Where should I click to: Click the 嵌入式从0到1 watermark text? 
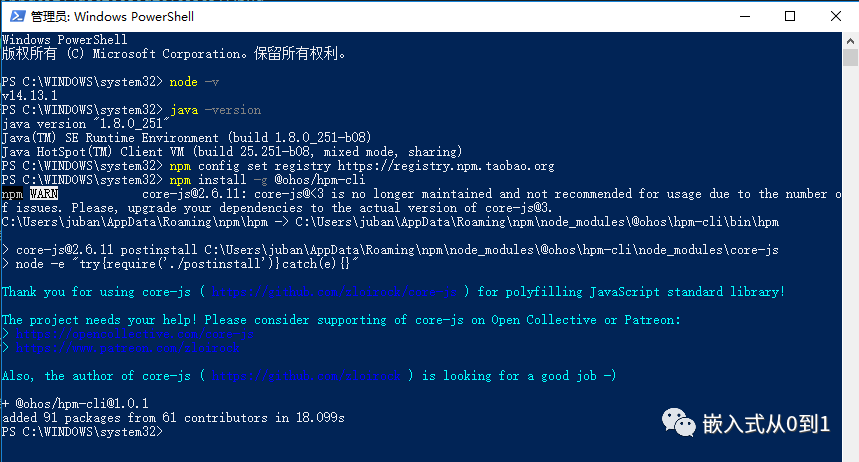click(x=766, y=424)
